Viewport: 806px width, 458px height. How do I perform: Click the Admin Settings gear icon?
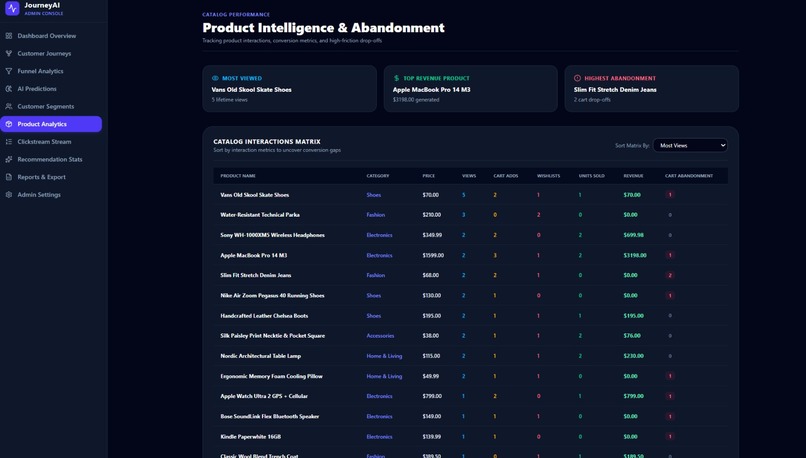[x=9, y=195]
